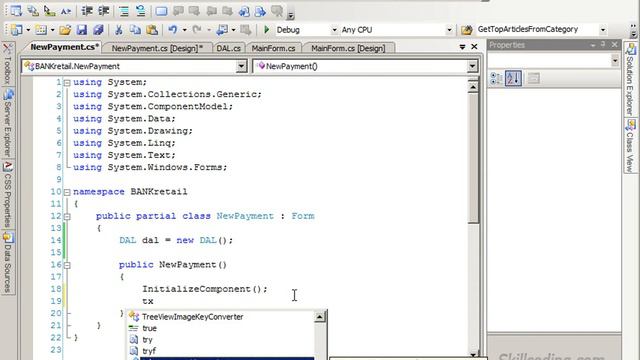Click the Add New Item icon
Image resolution: width=640 pixels, height=360 pixels.
coord(41,30)
